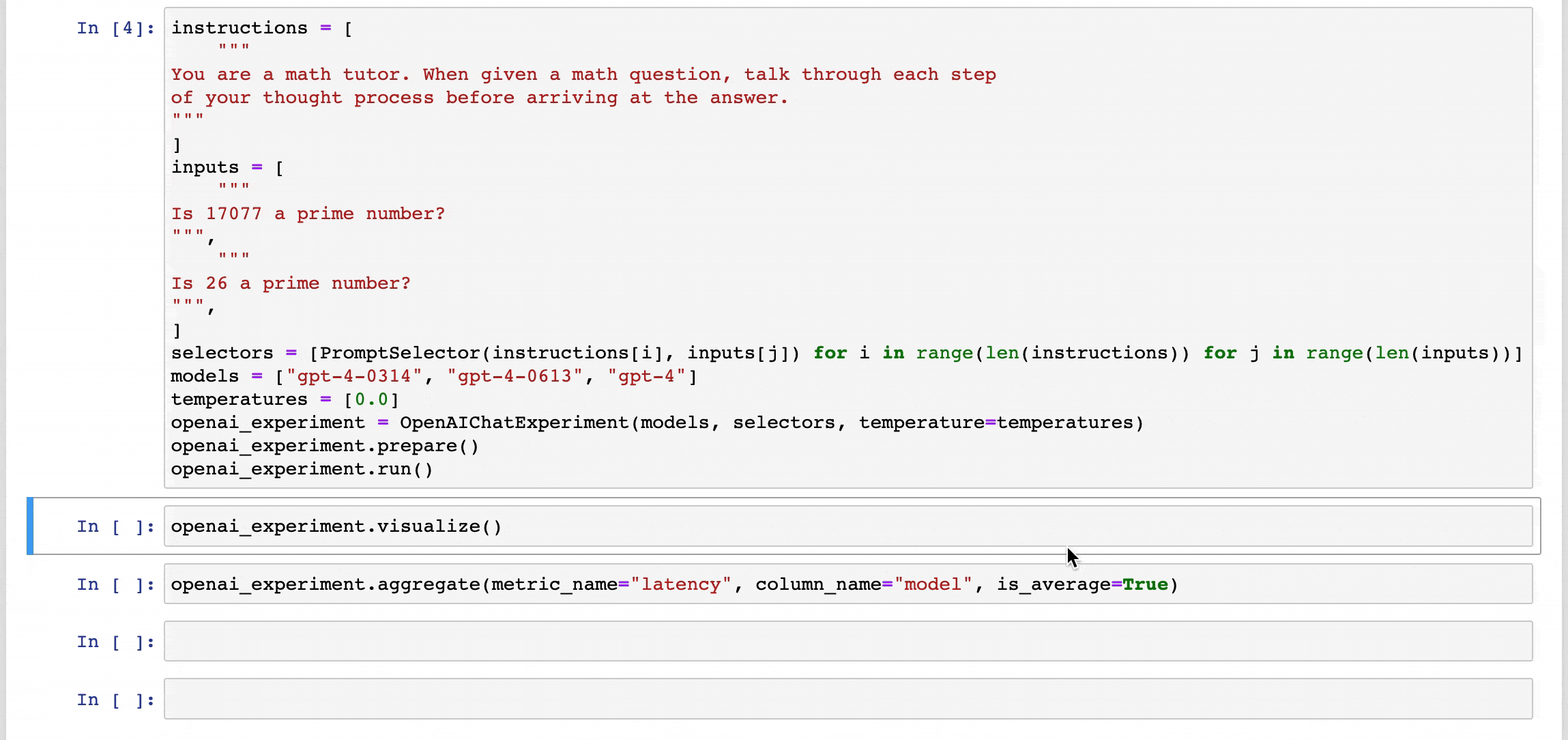Viewport: 1568px width, 740px height.
Task: Click the prompt beside the aggregate cell
Action: tap(115, 584)
